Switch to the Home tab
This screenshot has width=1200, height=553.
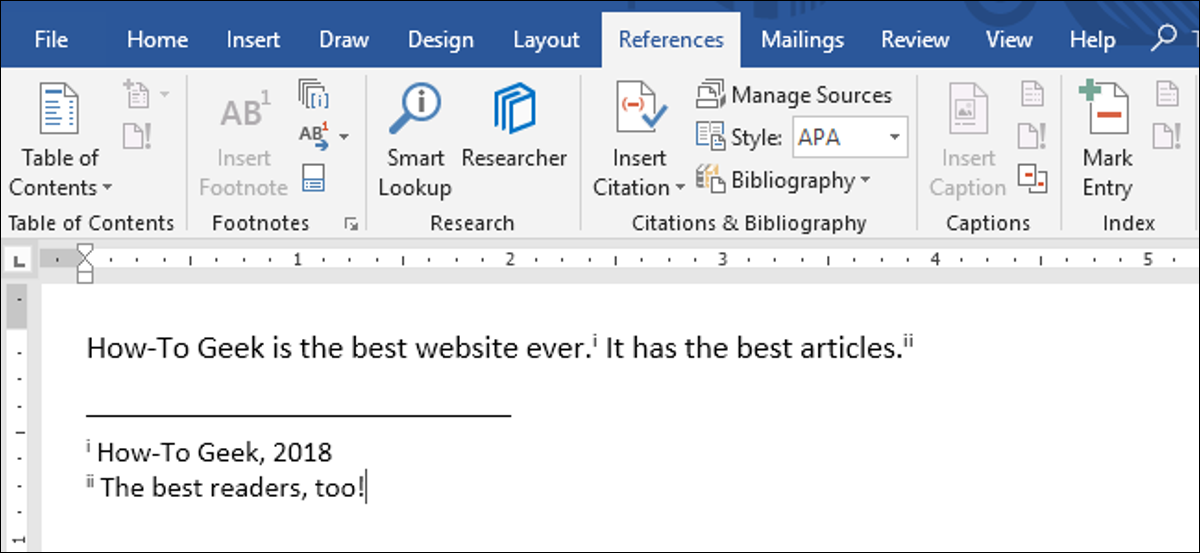[x=157, y=40]
